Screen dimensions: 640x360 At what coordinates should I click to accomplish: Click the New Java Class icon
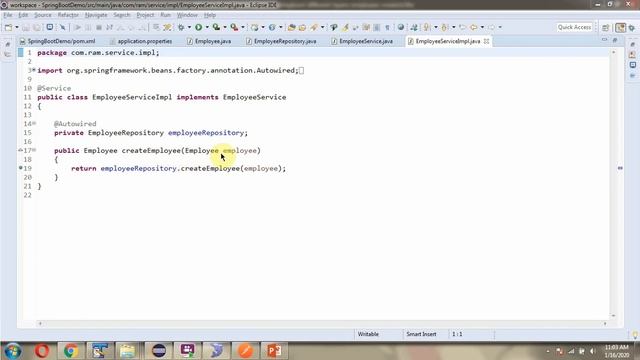click(272, 27)
